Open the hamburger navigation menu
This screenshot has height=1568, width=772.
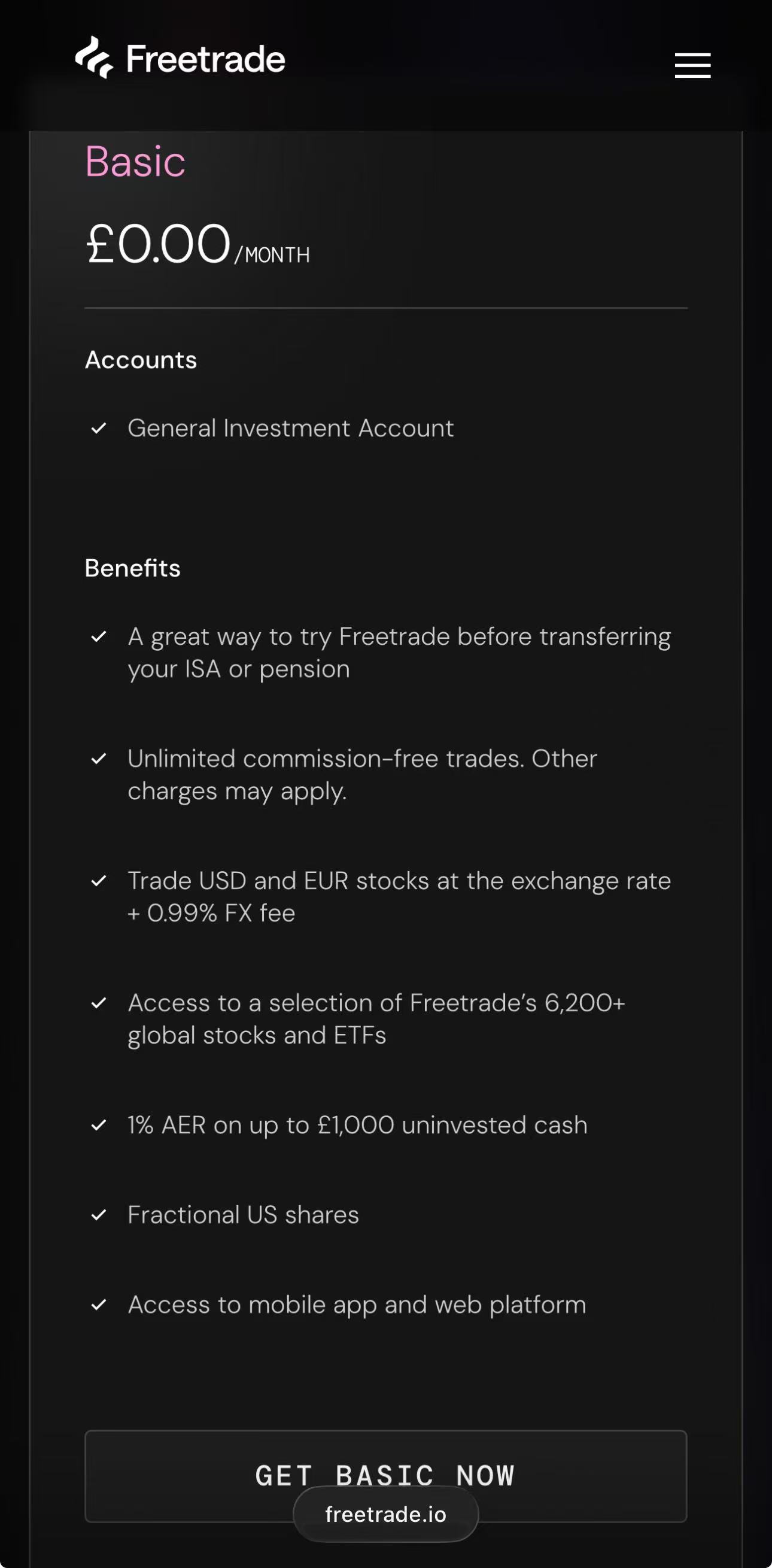coord(692,65)
